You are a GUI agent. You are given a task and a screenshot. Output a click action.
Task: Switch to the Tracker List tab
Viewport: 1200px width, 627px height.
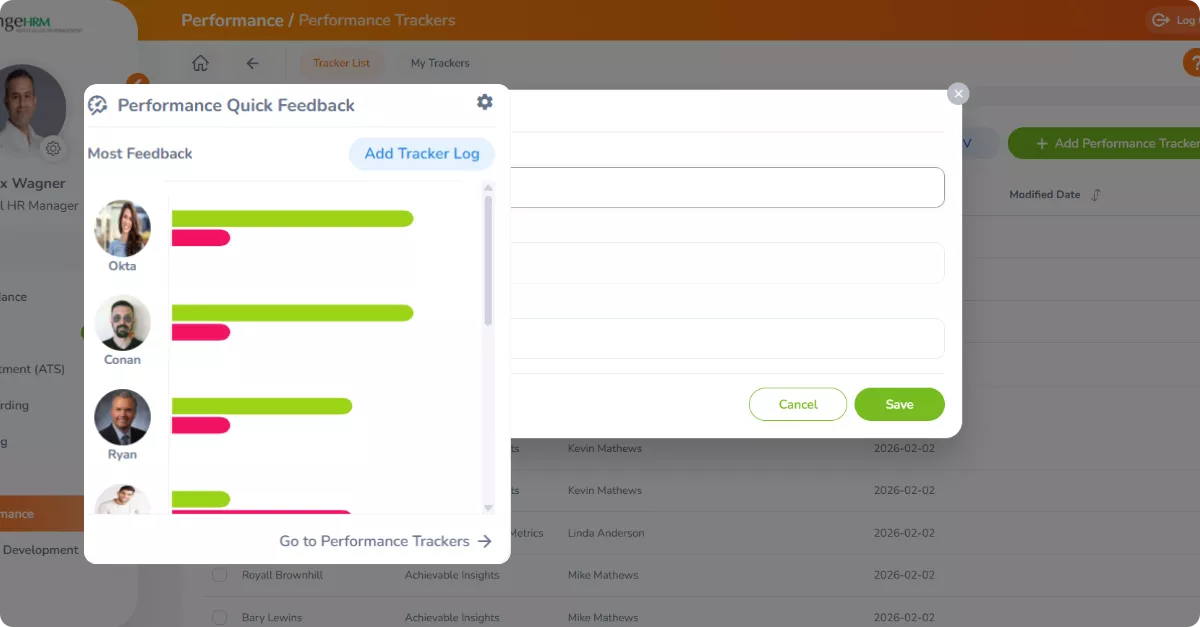click(341, 63)
